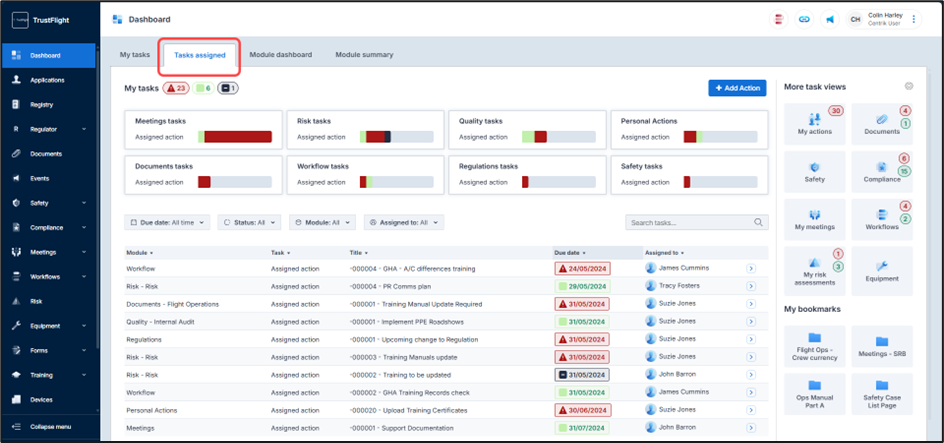Open the Assigned to filter dropdown
The height and width of the screenshot is (443, 944).
(403, 222)
